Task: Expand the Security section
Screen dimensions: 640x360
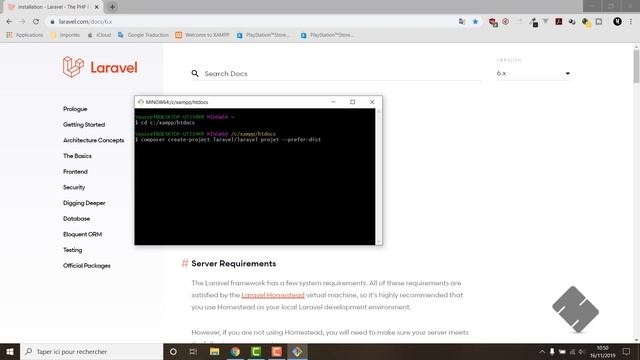Action: pos(74,187)
